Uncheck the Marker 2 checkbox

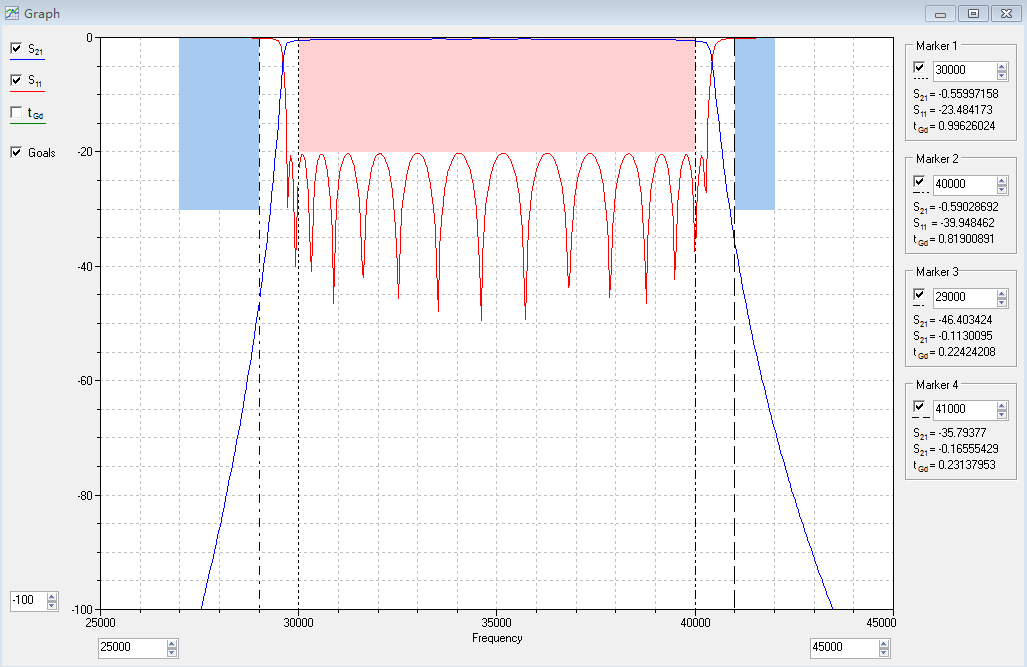[920, 181]
